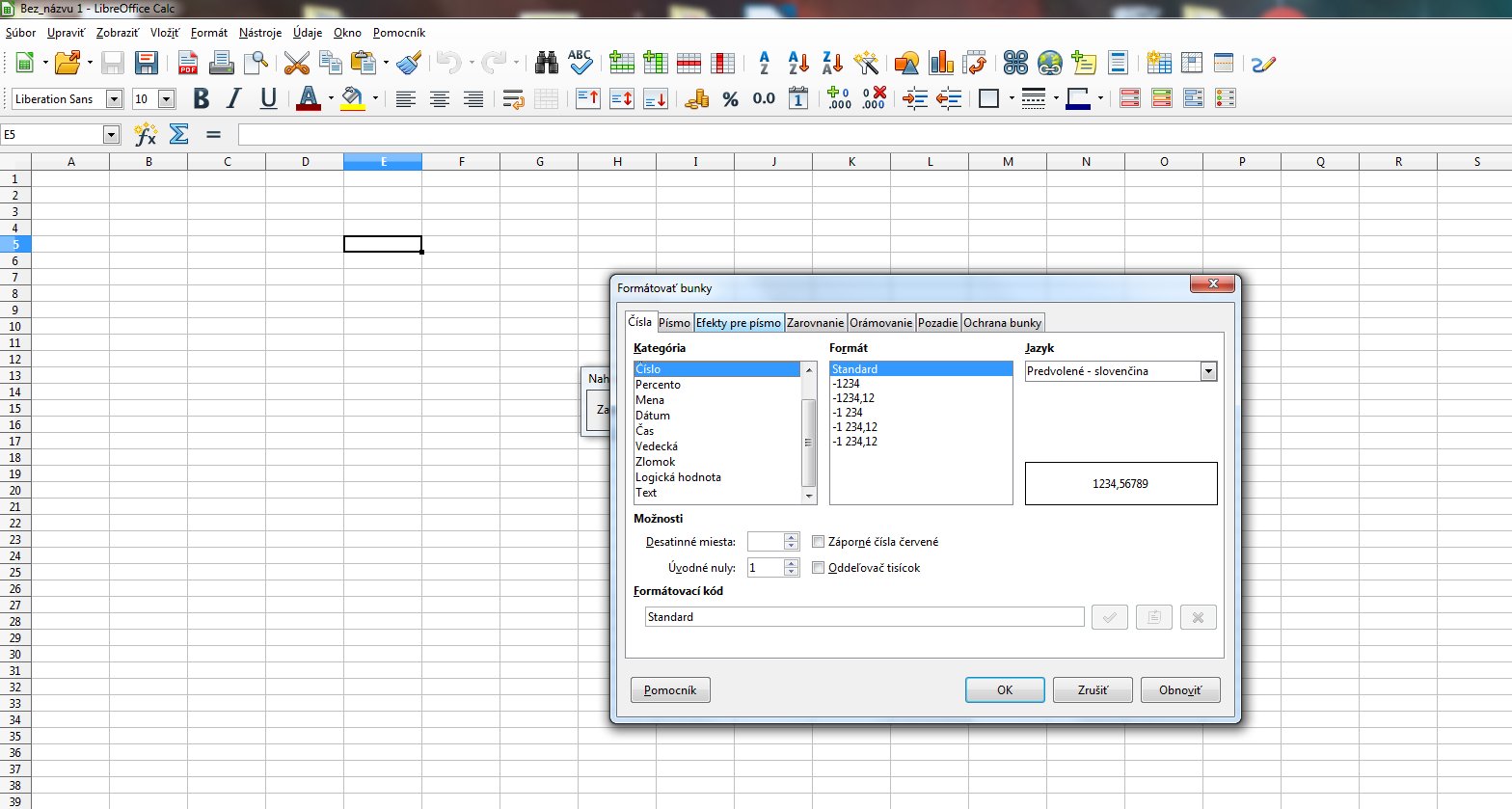Switch to the Efekty pre písmo tab

739,323
